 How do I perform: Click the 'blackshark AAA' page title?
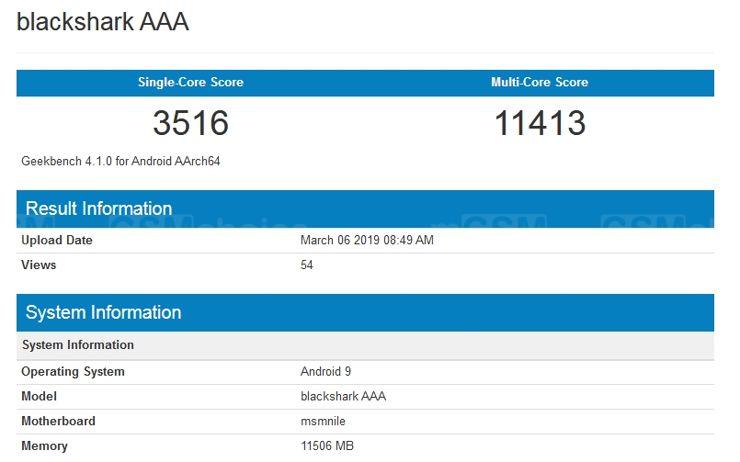click(x=102, y=22)
